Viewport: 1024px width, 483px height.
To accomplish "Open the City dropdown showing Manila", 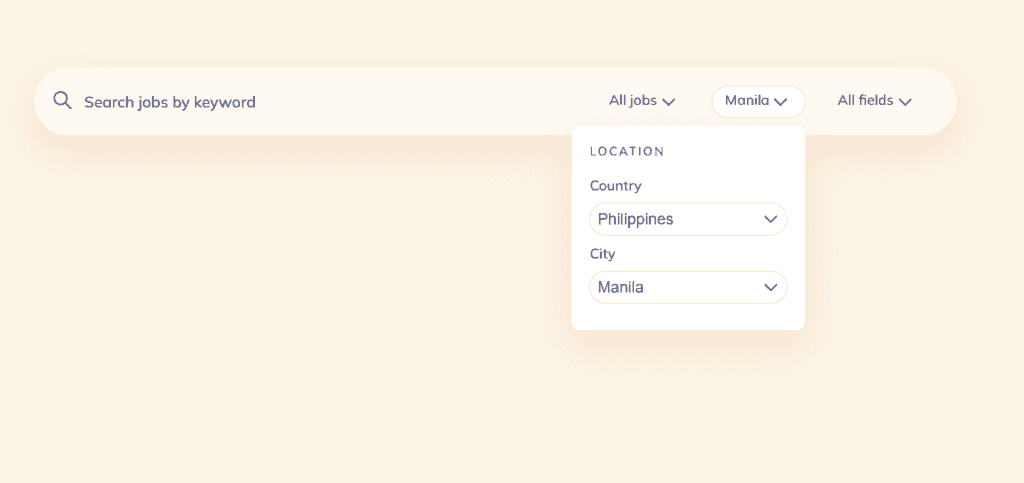I will coord(688,287).
